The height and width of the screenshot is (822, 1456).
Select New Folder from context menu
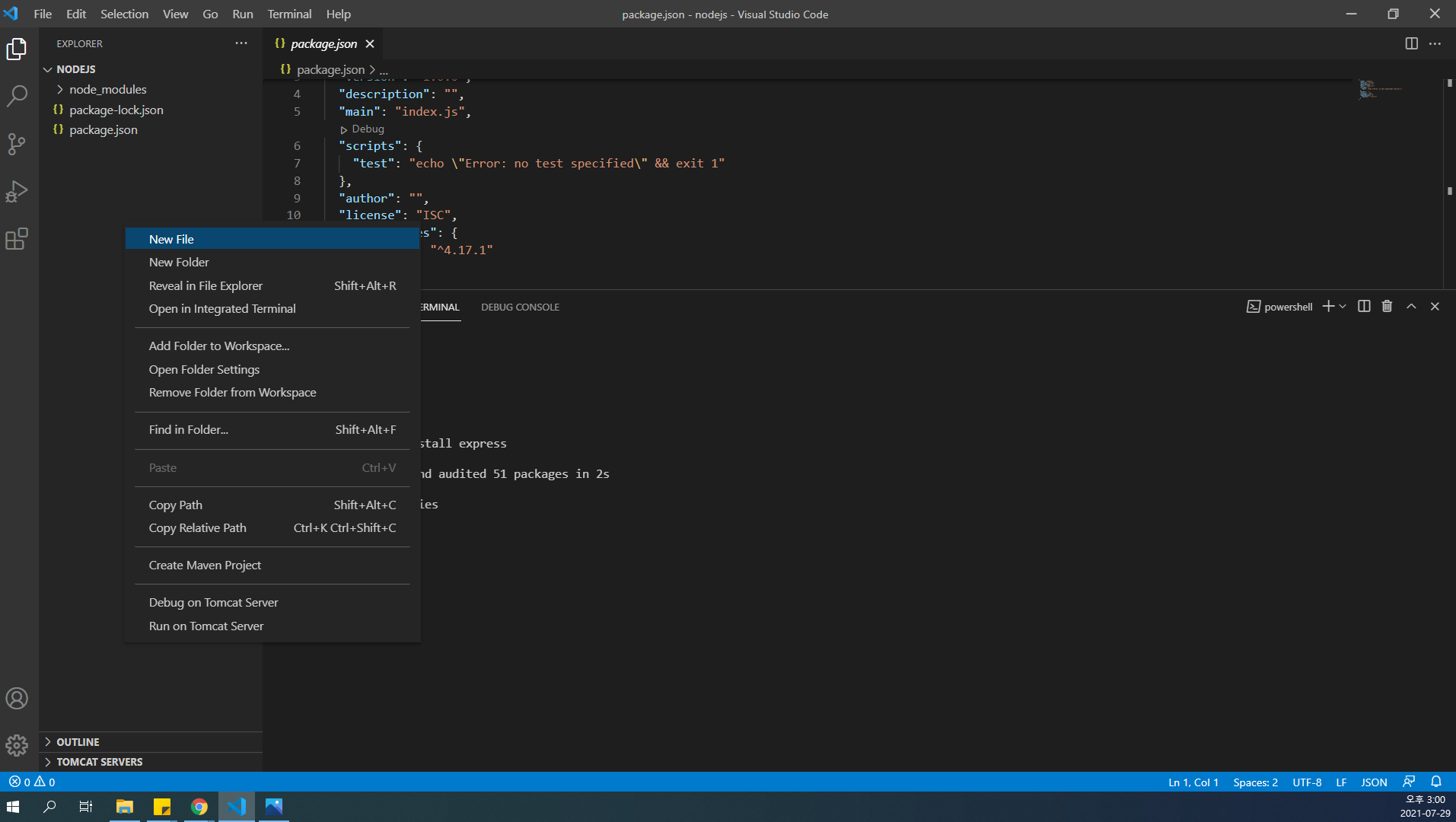pyautogui.click(x=272, y=262)
